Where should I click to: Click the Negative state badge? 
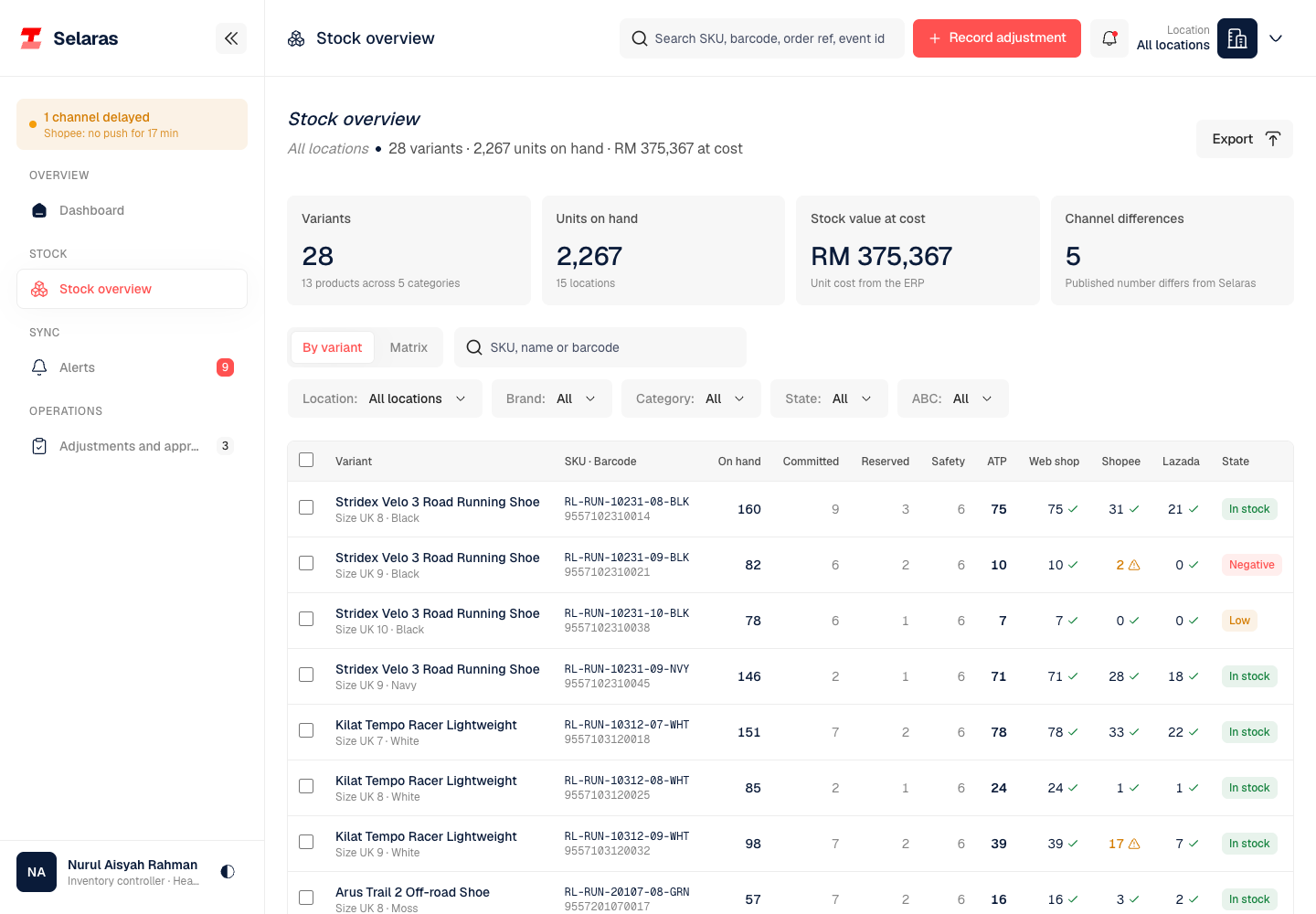click(1252, 565)
